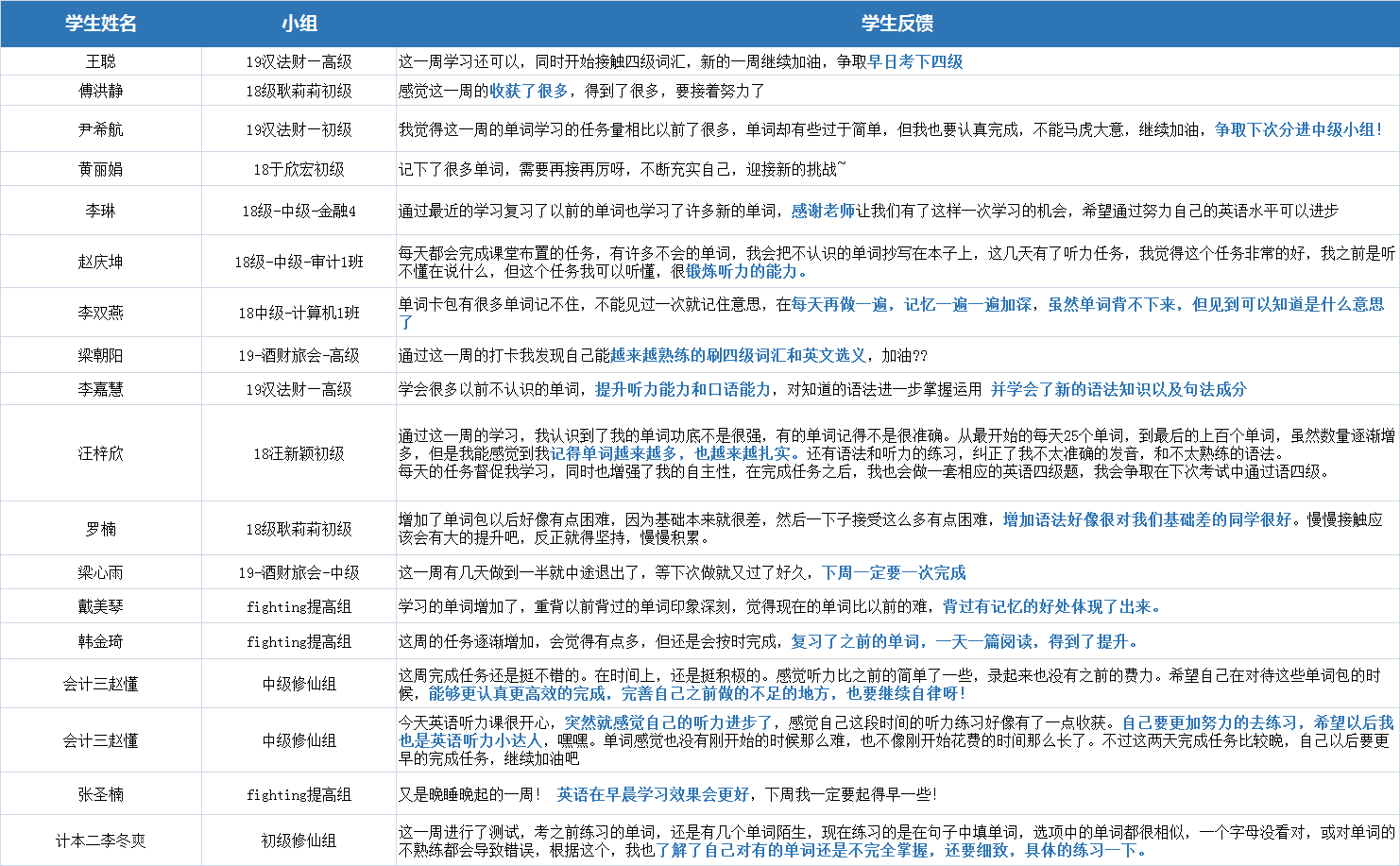This screenshot has width=1400, height=866.
Task: Click the blue text 争取下次分进中级小组
Action: (1297, 129)
